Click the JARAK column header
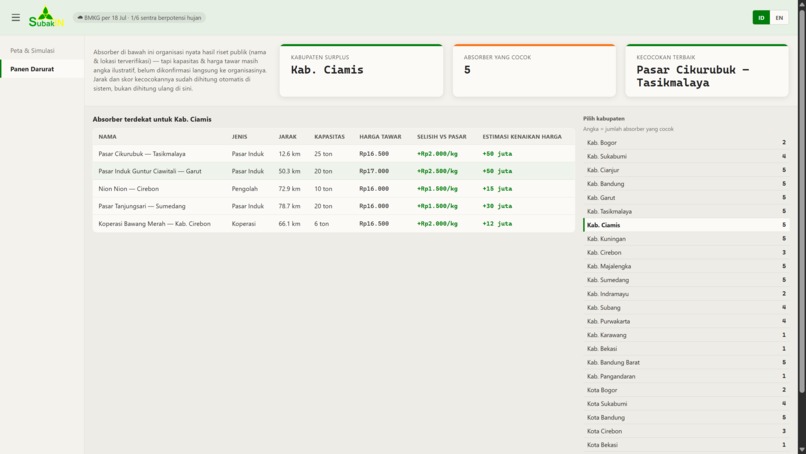The height and width of the screenshot is (454, 806). pyautogui.click(x=287, y=137)
